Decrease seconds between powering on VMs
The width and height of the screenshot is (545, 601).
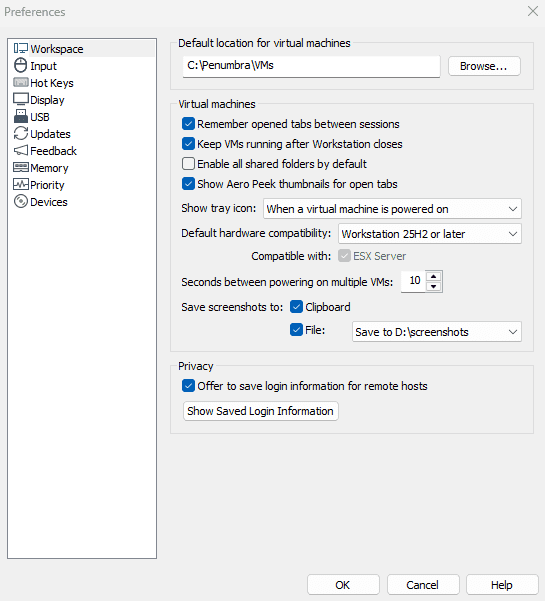tap(433, 287)
